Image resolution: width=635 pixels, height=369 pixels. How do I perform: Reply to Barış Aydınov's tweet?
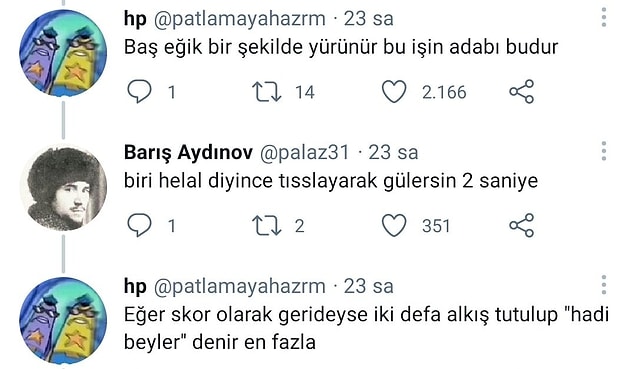(139, 225)
